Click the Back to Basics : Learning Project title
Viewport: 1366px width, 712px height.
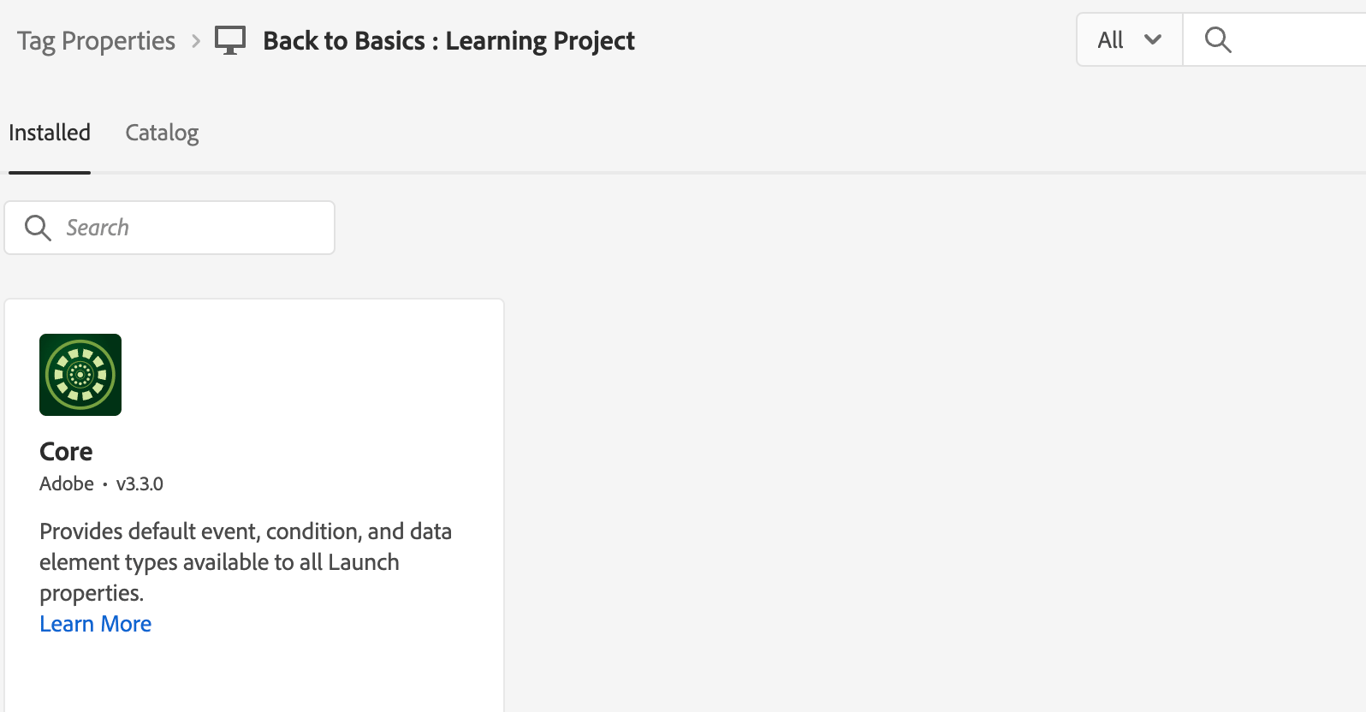[449, 41]
